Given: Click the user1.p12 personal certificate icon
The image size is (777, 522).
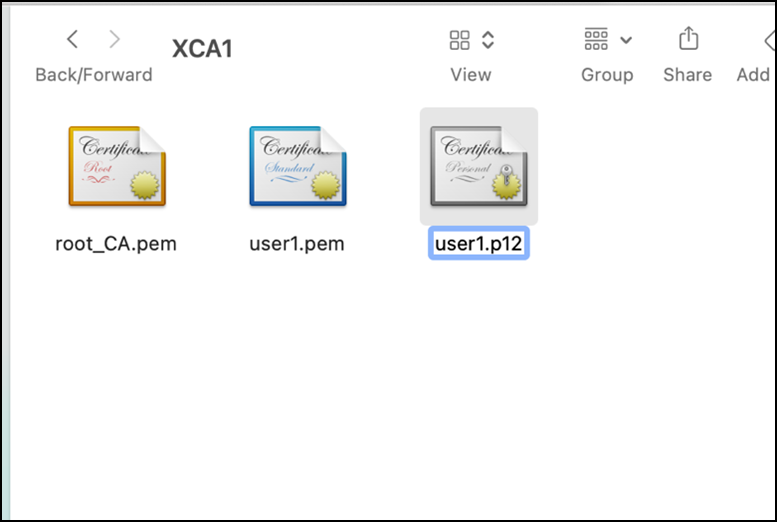Looking at the screenshot, I should [478, 168].
